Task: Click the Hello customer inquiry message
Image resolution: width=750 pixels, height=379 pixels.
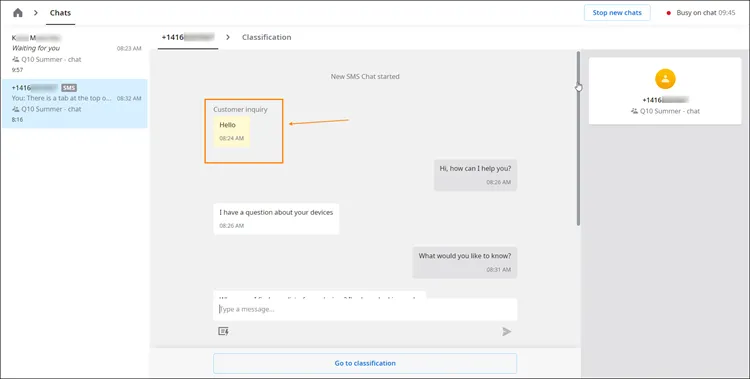Action: pos(232,131)
